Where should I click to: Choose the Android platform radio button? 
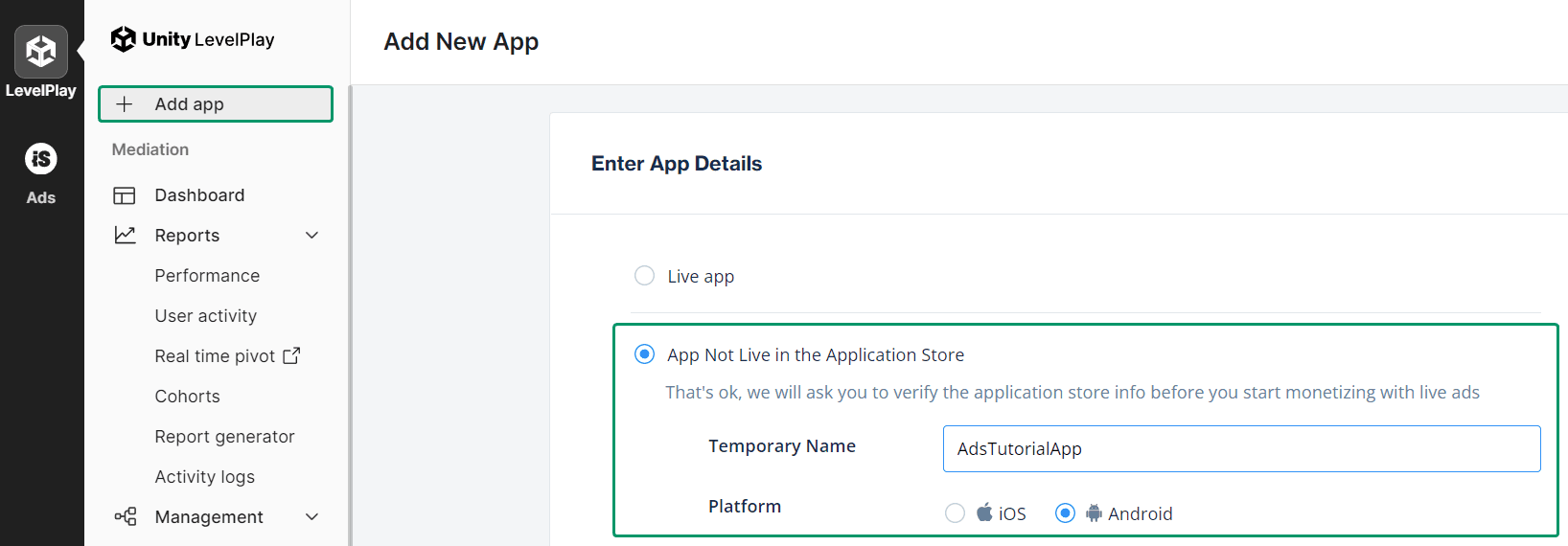coord(1065,513)
